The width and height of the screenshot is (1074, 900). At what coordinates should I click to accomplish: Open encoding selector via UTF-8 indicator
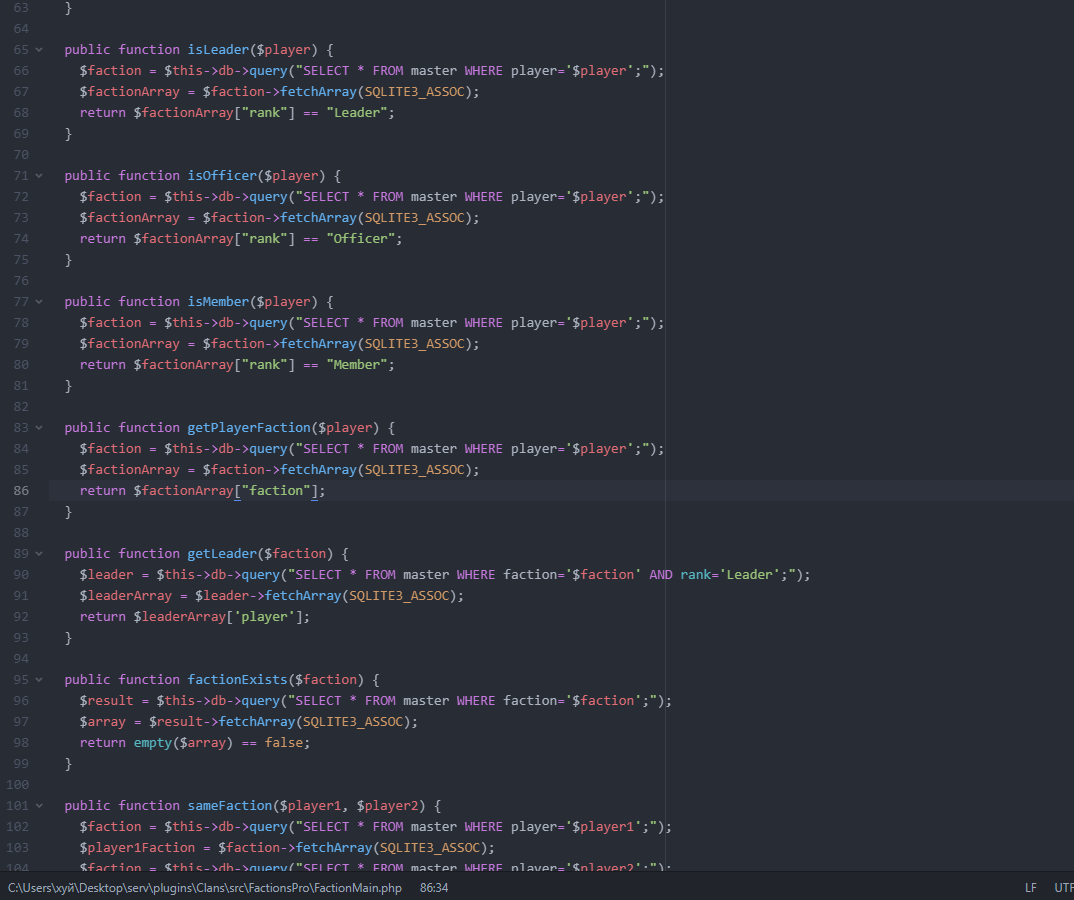point(1062,887)
